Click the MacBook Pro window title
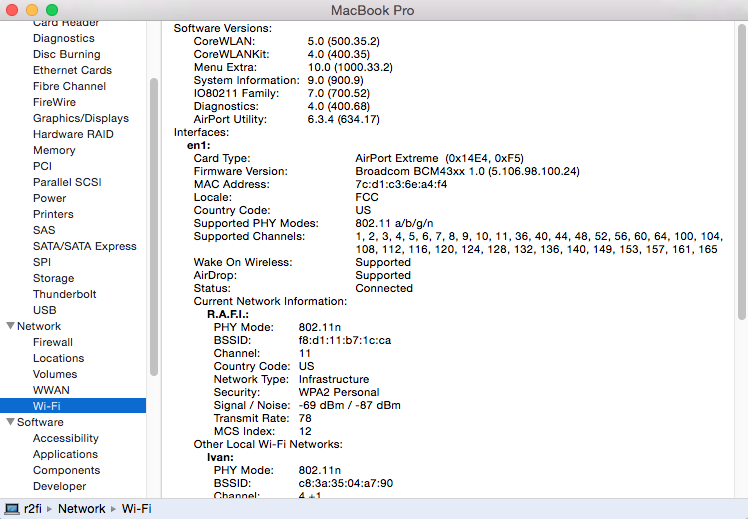 [x=373, y=10]
